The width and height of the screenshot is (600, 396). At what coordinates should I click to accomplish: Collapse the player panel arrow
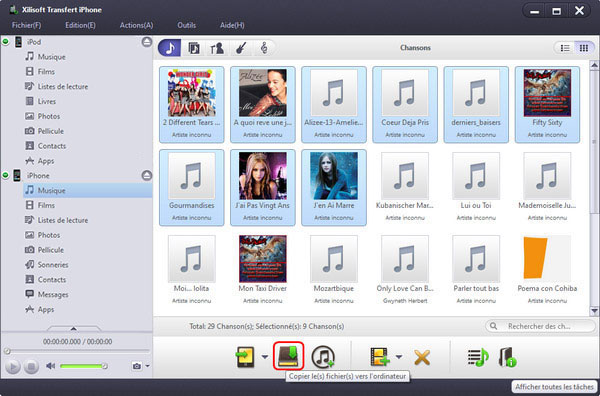pyautogui.click(x=73, y=328)
